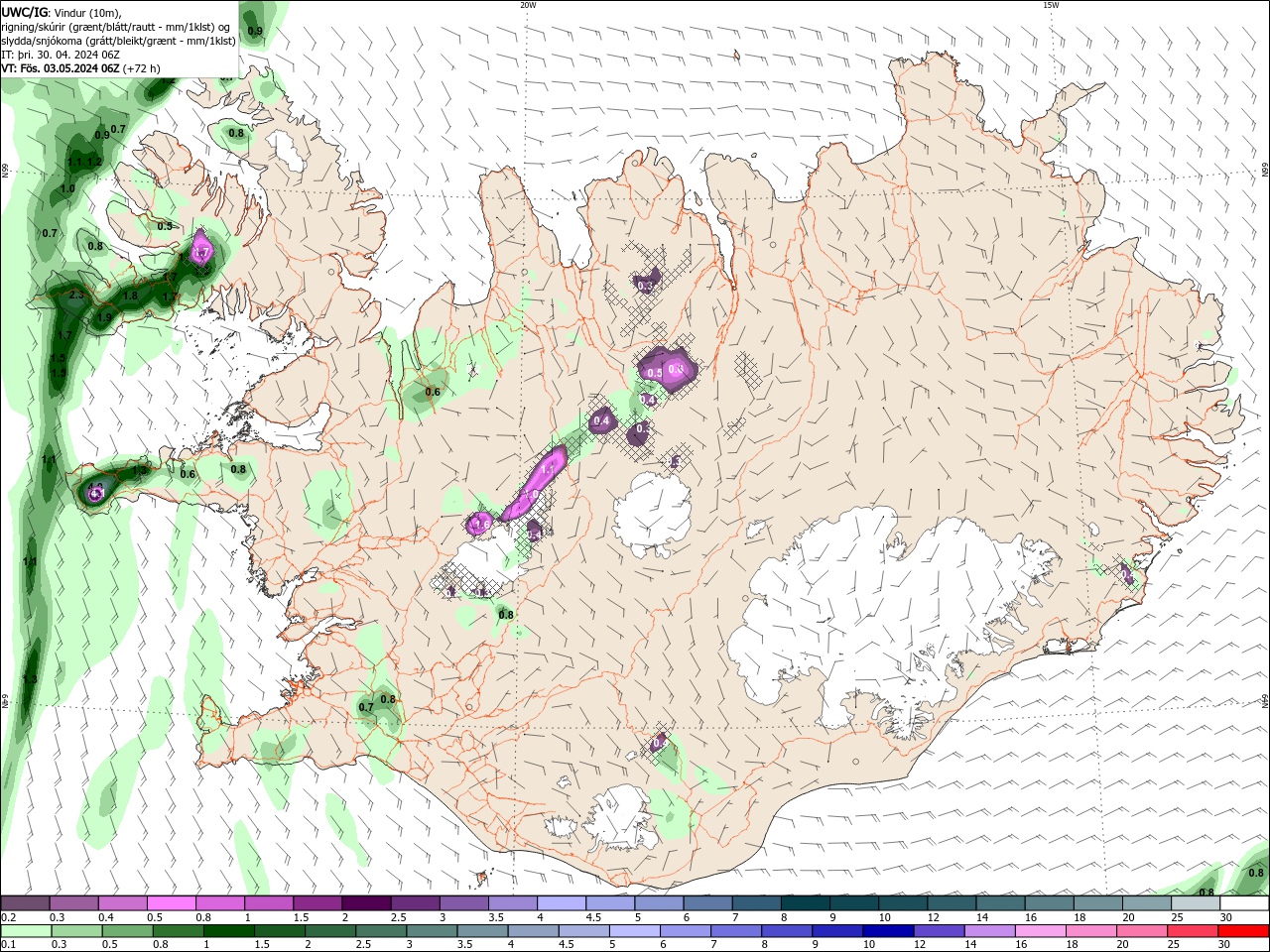
Task: Select sleet/snow legend swatch between 4 and 4.5
Action: pos(561,902)
